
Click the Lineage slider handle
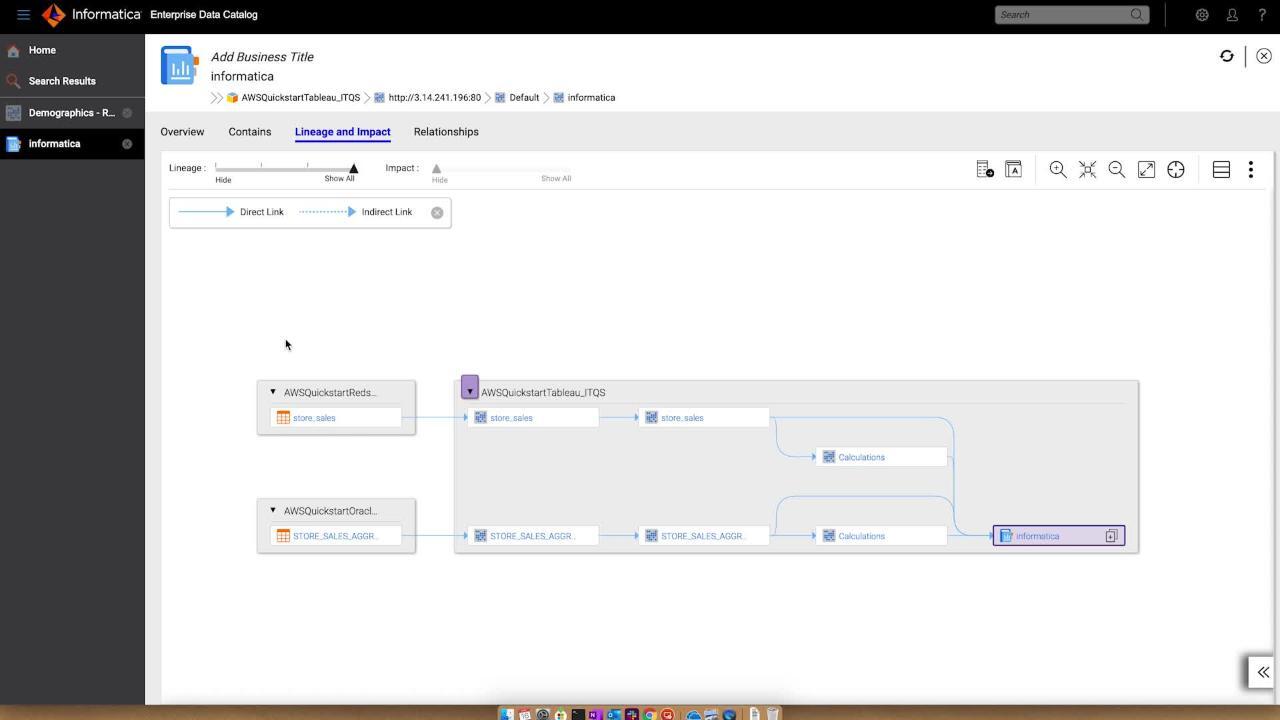point(353,169)
